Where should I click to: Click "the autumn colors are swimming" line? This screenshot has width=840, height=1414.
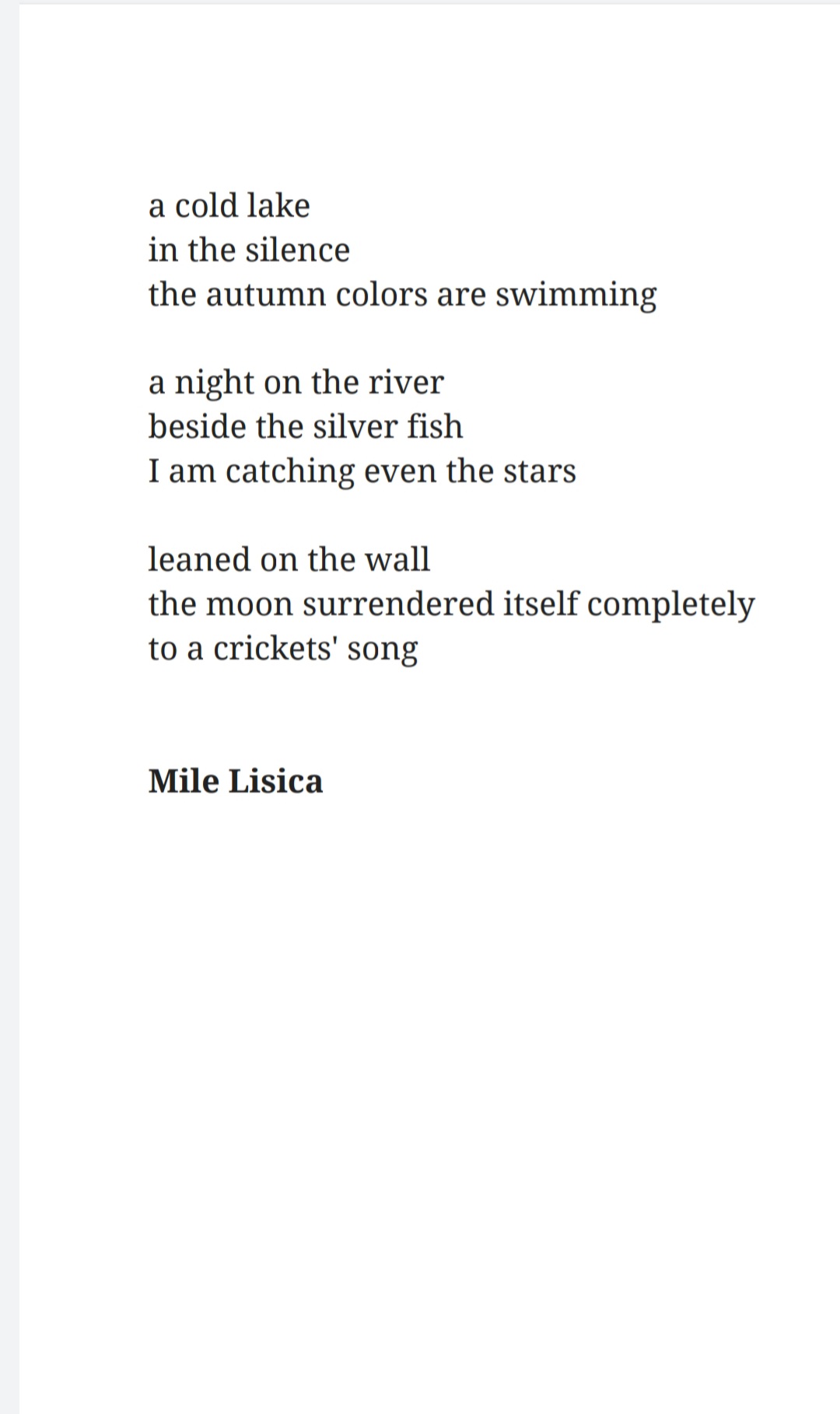point(403,296)
